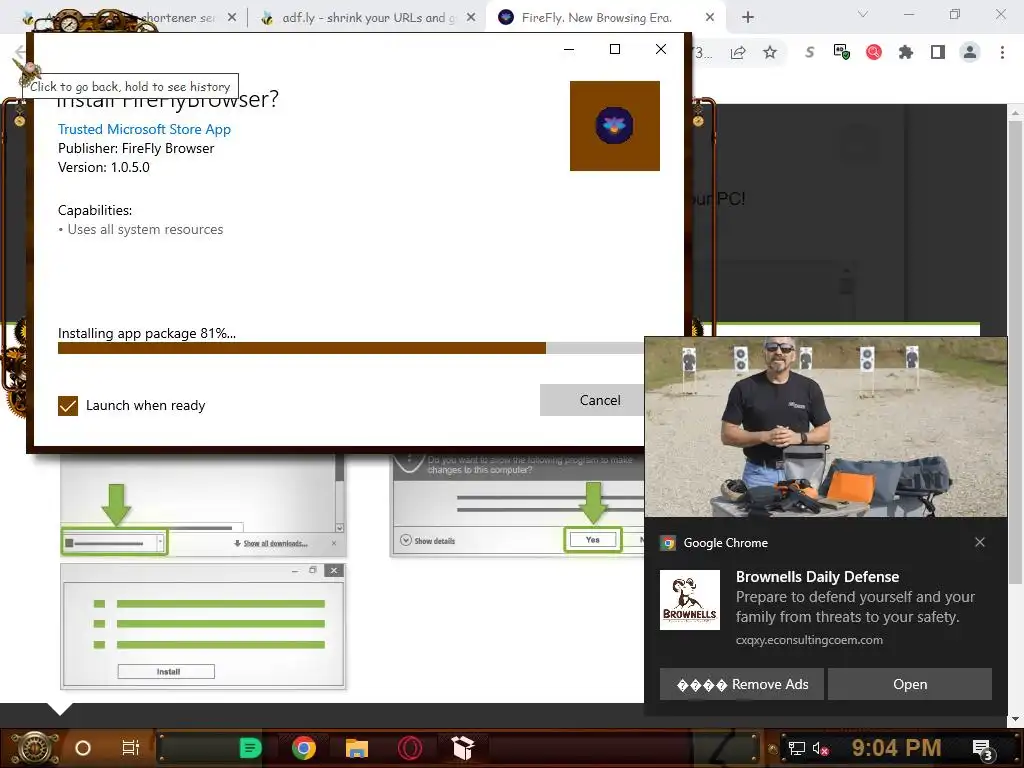This screenshot has width=1024, height=768.
Task: Click the Remove Ads notification button
Action: coord(742,684)
